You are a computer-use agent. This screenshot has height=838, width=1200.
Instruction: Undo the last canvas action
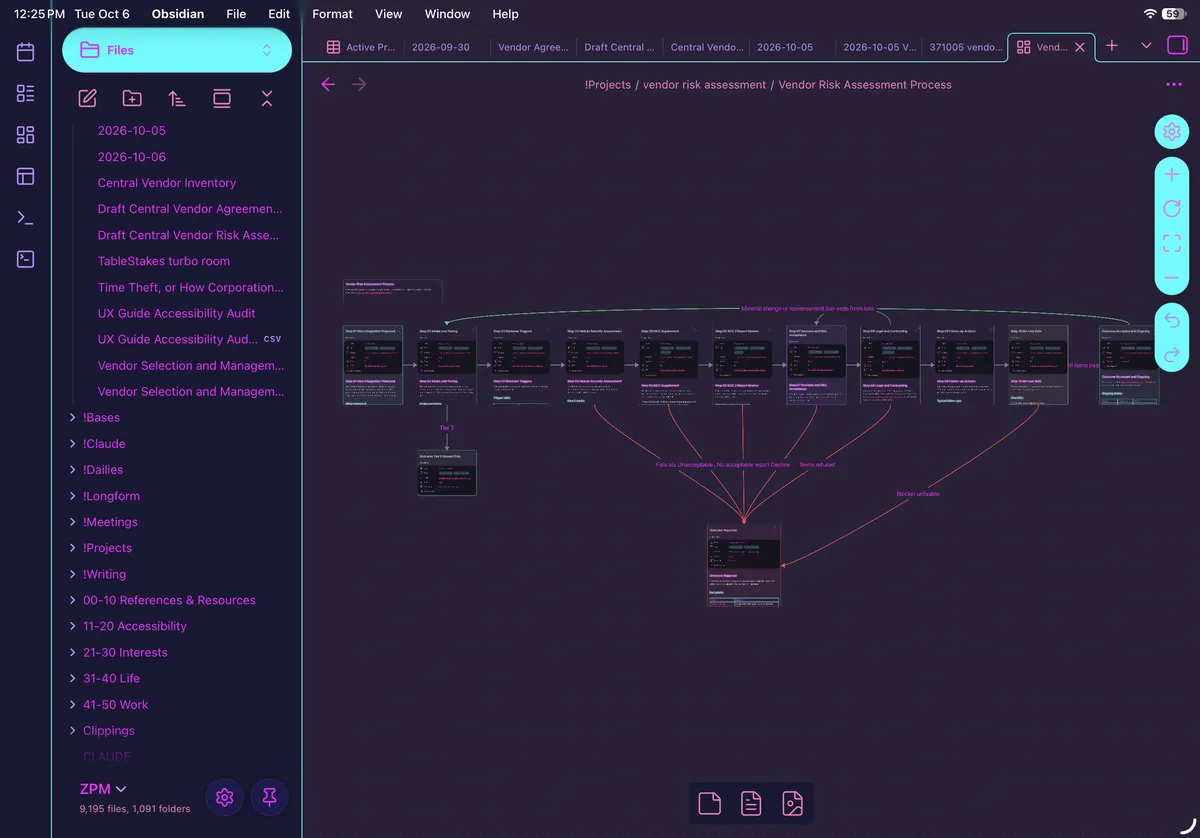click(1172, 321)
